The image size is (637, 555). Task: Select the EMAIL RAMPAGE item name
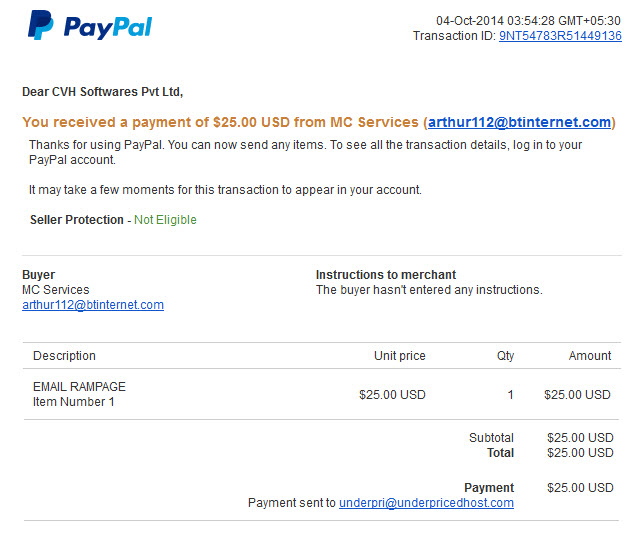pos(79,387)
